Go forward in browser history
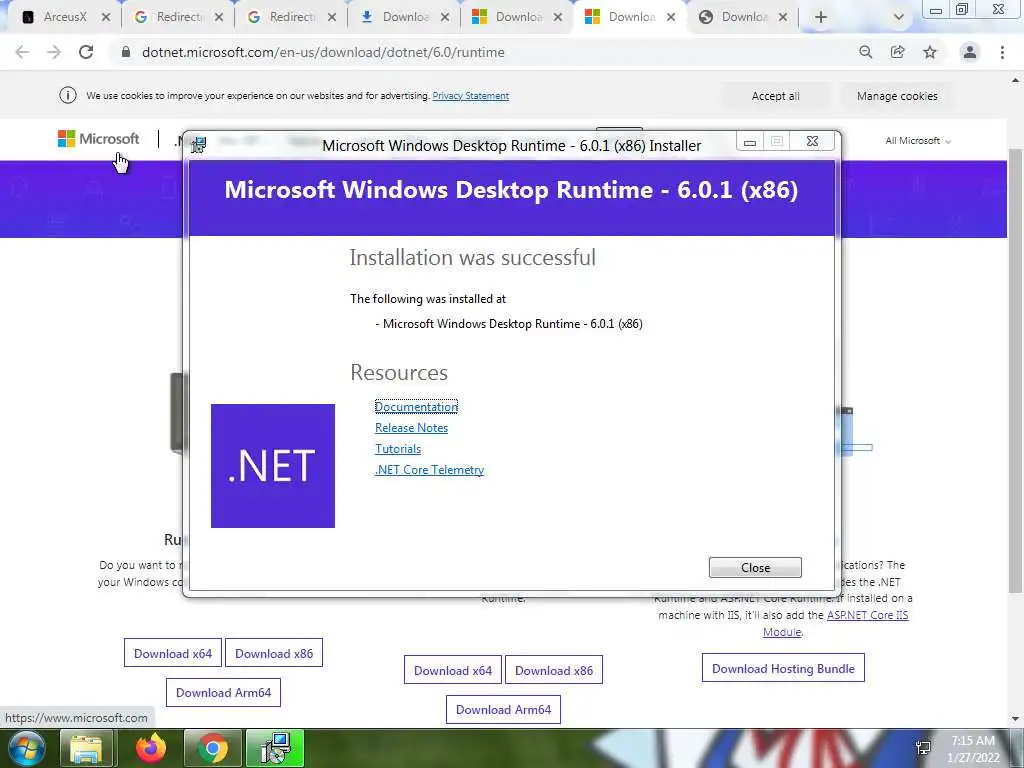This screenshot has height=768, width=1024. [x=54, y=52]
